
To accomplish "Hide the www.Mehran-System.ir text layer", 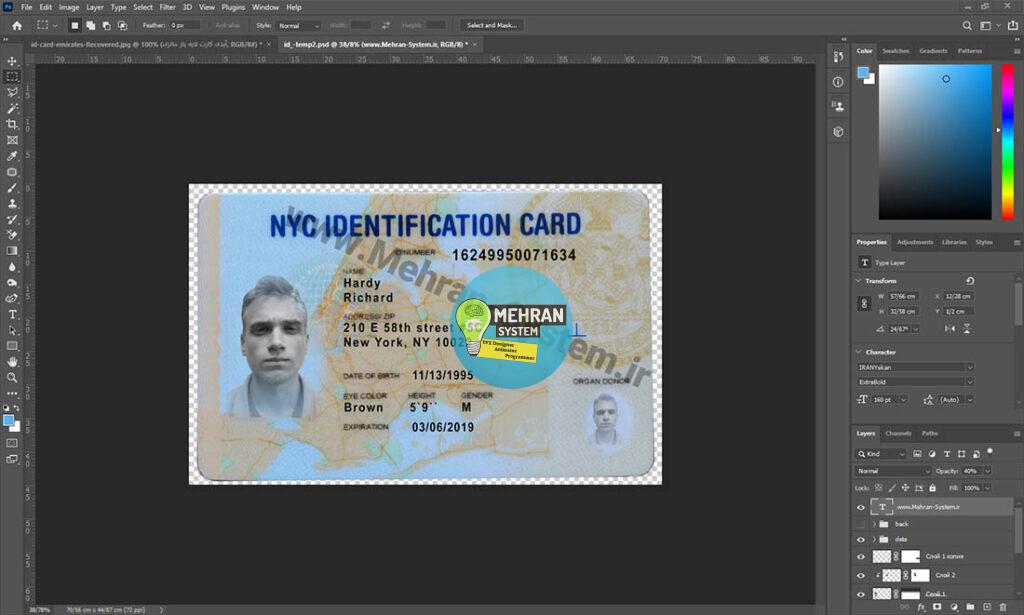I will 861,507.
